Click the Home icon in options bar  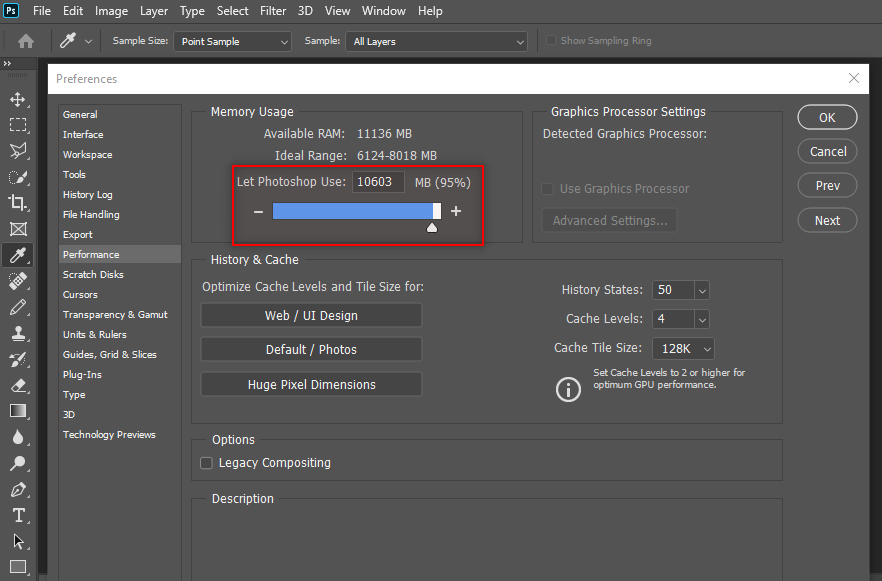tap(26, 41)
